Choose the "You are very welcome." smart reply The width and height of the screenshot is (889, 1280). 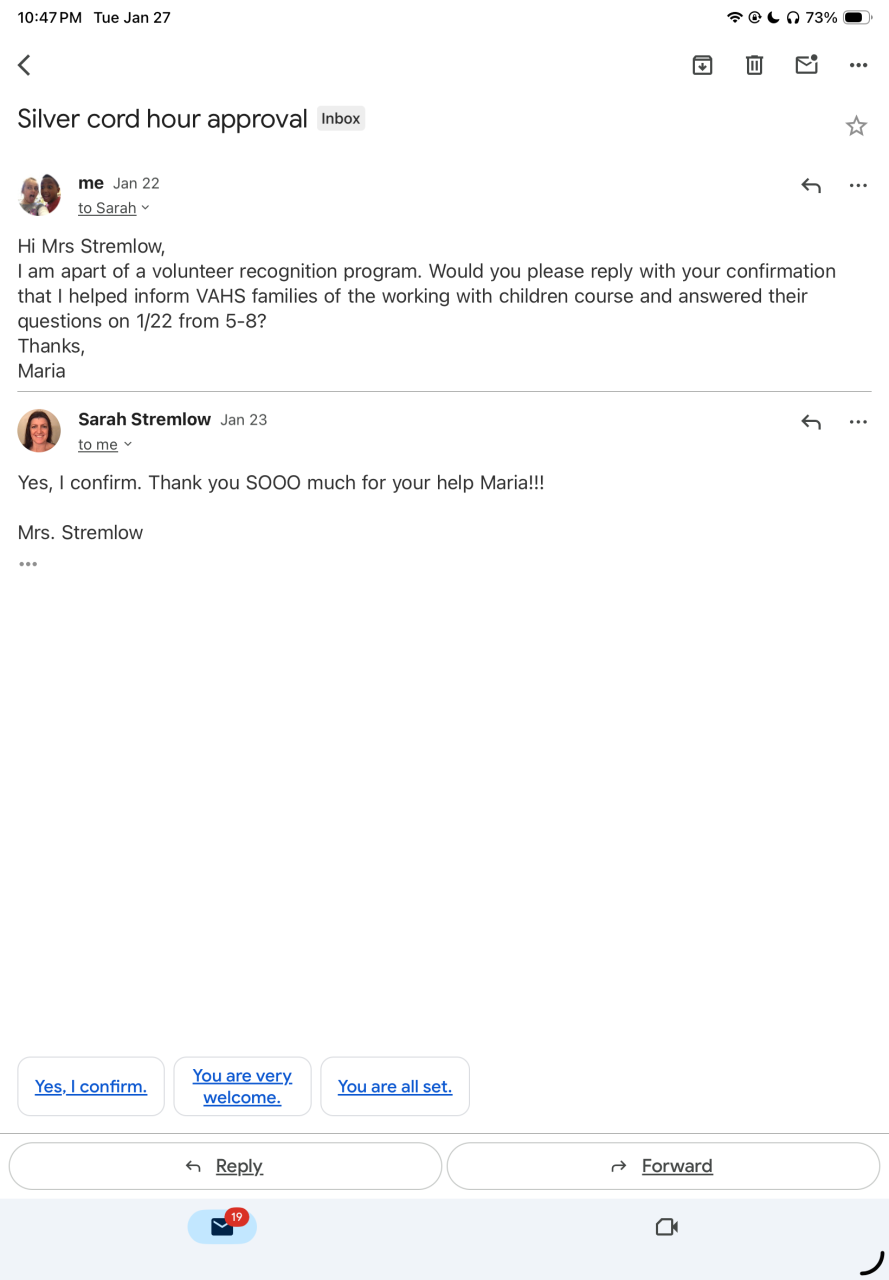242,1087
